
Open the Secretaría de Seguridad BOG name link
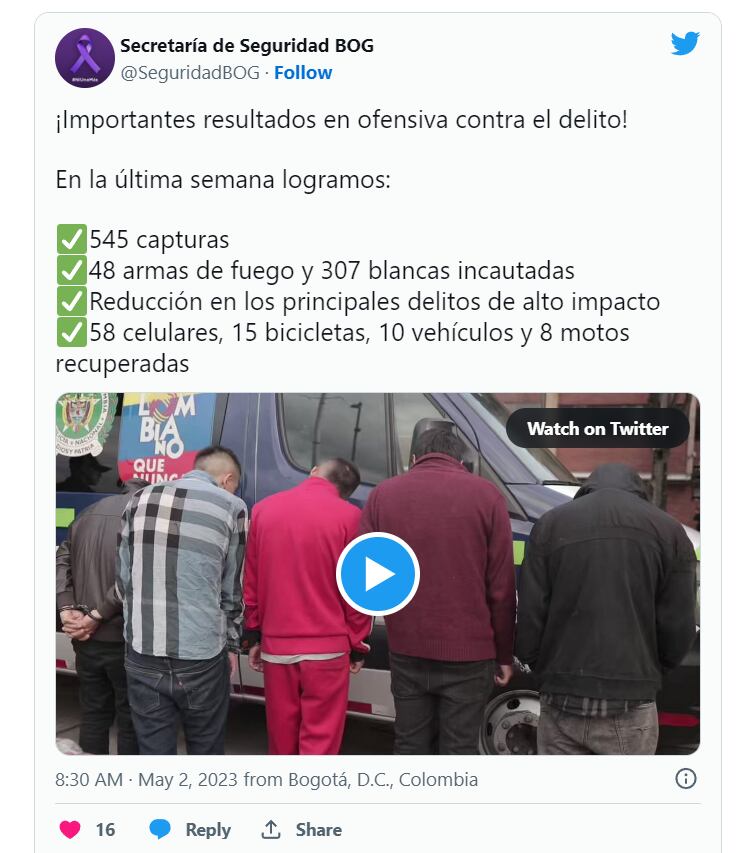[247, 46]
